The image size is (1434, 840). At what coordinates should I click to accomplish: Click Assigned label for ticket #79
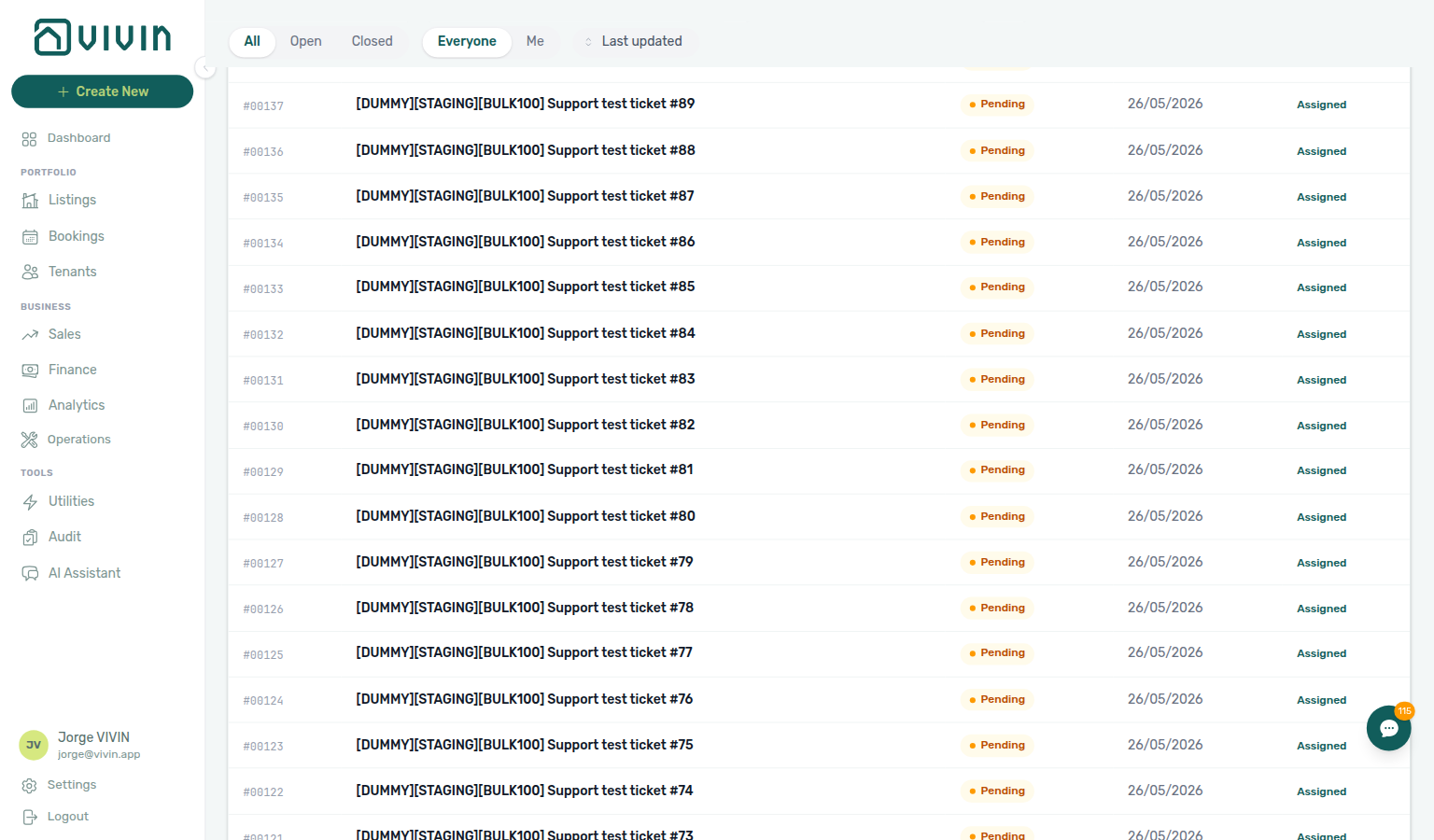pos(1321,563)
